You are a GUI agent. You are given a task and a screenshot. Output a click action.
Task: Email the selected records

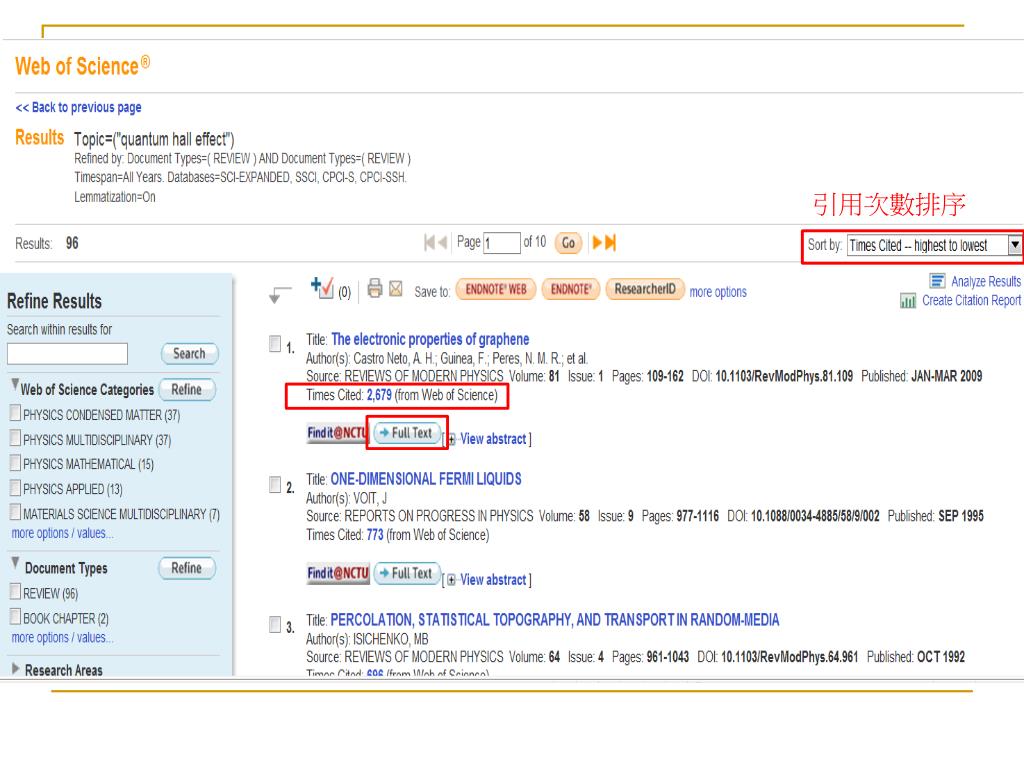click(396, 289)
